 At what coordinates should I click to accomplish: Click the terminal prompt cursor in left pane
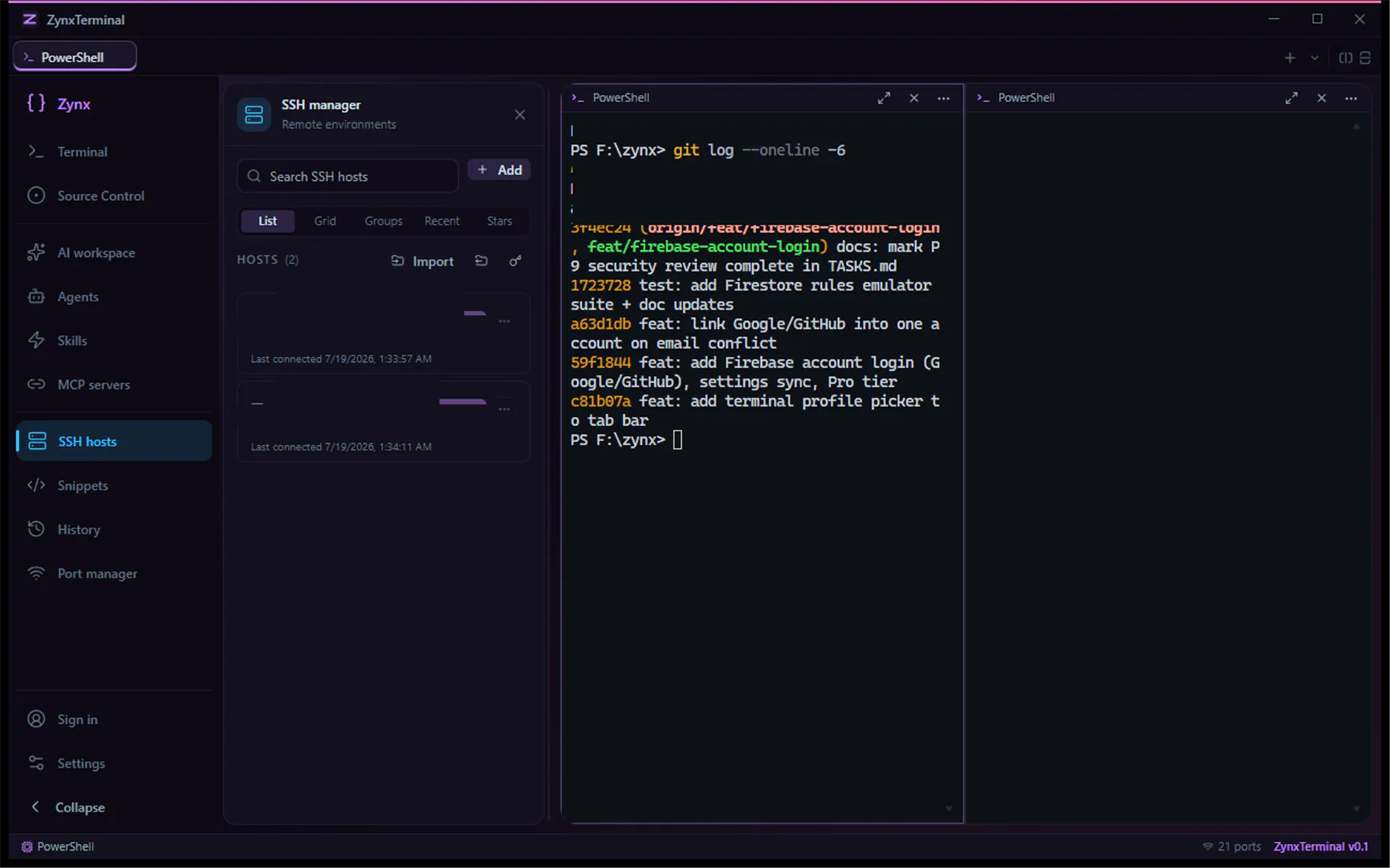[678, 439]
